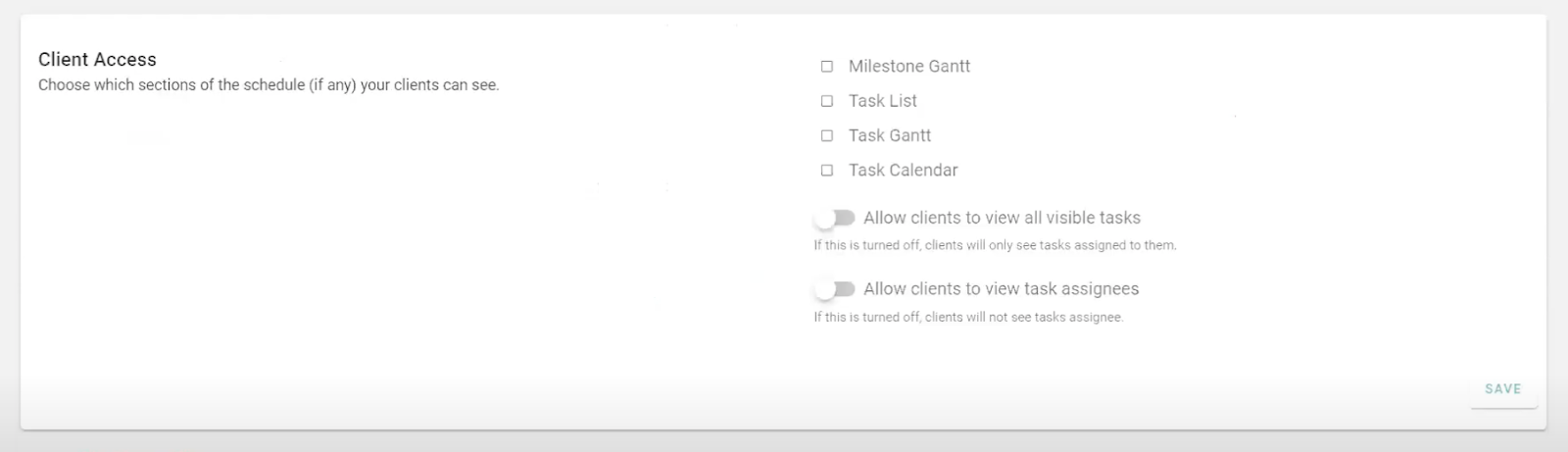Viewport: 1568px width, 452px height.
Task: Tick the Task List checkbox
Action: click(x=827, y=101)
